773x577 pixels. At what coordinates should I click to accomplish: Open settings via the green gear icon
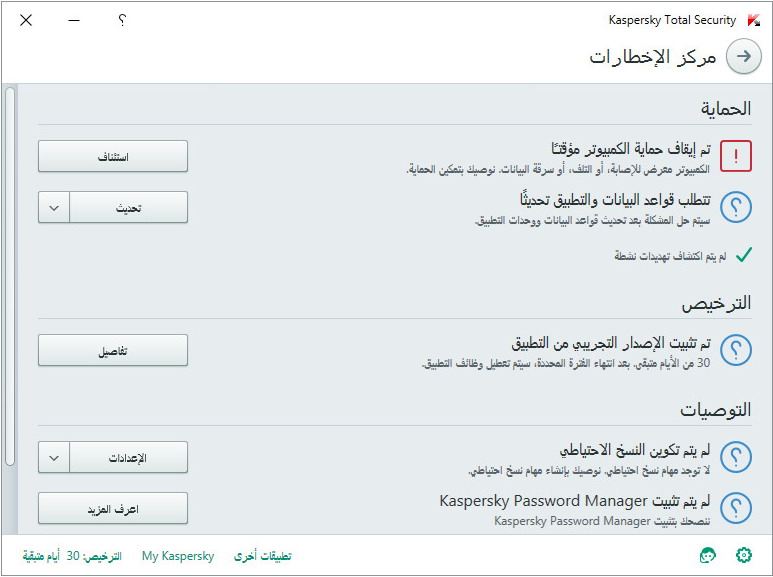point(743,555)
